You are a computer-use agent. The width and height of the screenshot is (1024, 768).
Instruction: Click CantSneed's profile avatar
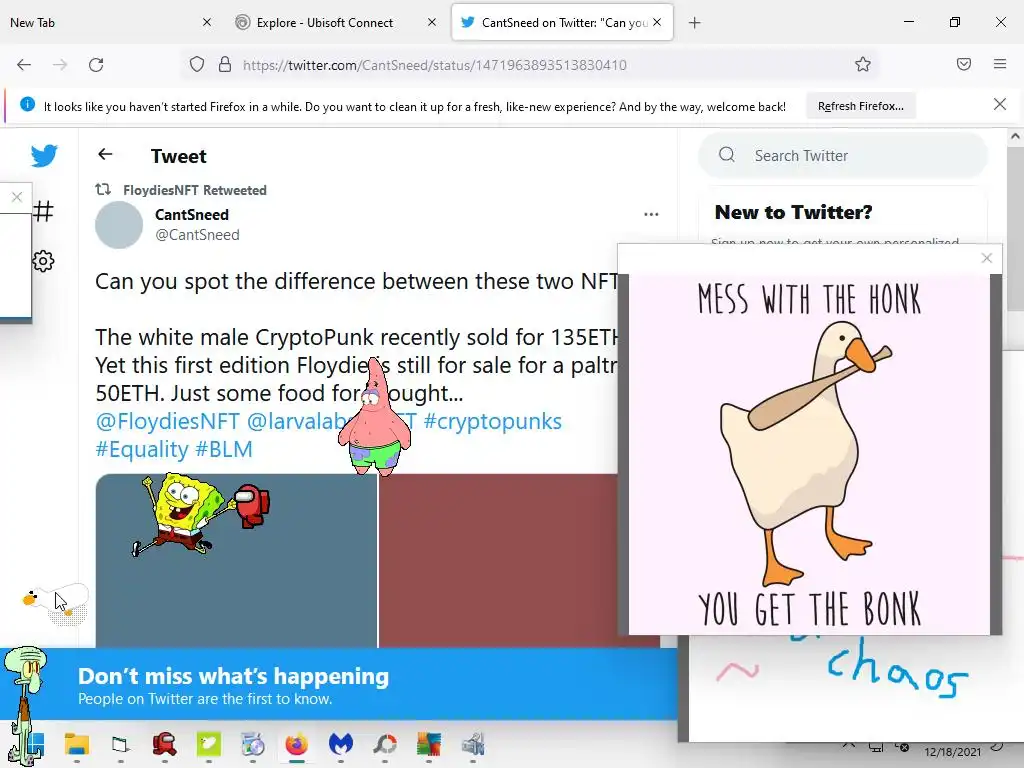(119, 225)
